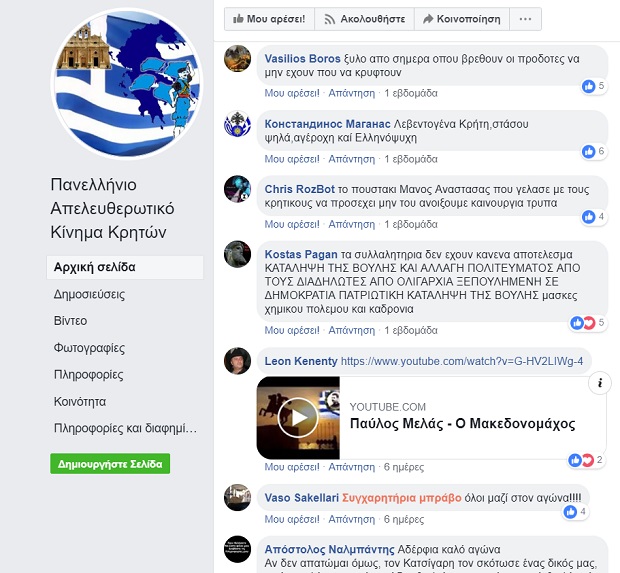Click Απάντηση under Kostas Pagan comment
The height and width of the screenshot is (573, 620).
(352, 330)
